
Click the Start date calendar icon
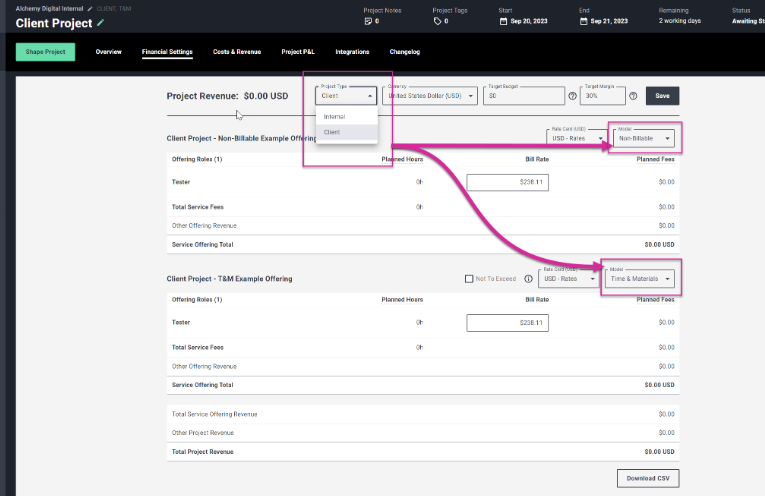pyautogui.click(x=503, y=21)
